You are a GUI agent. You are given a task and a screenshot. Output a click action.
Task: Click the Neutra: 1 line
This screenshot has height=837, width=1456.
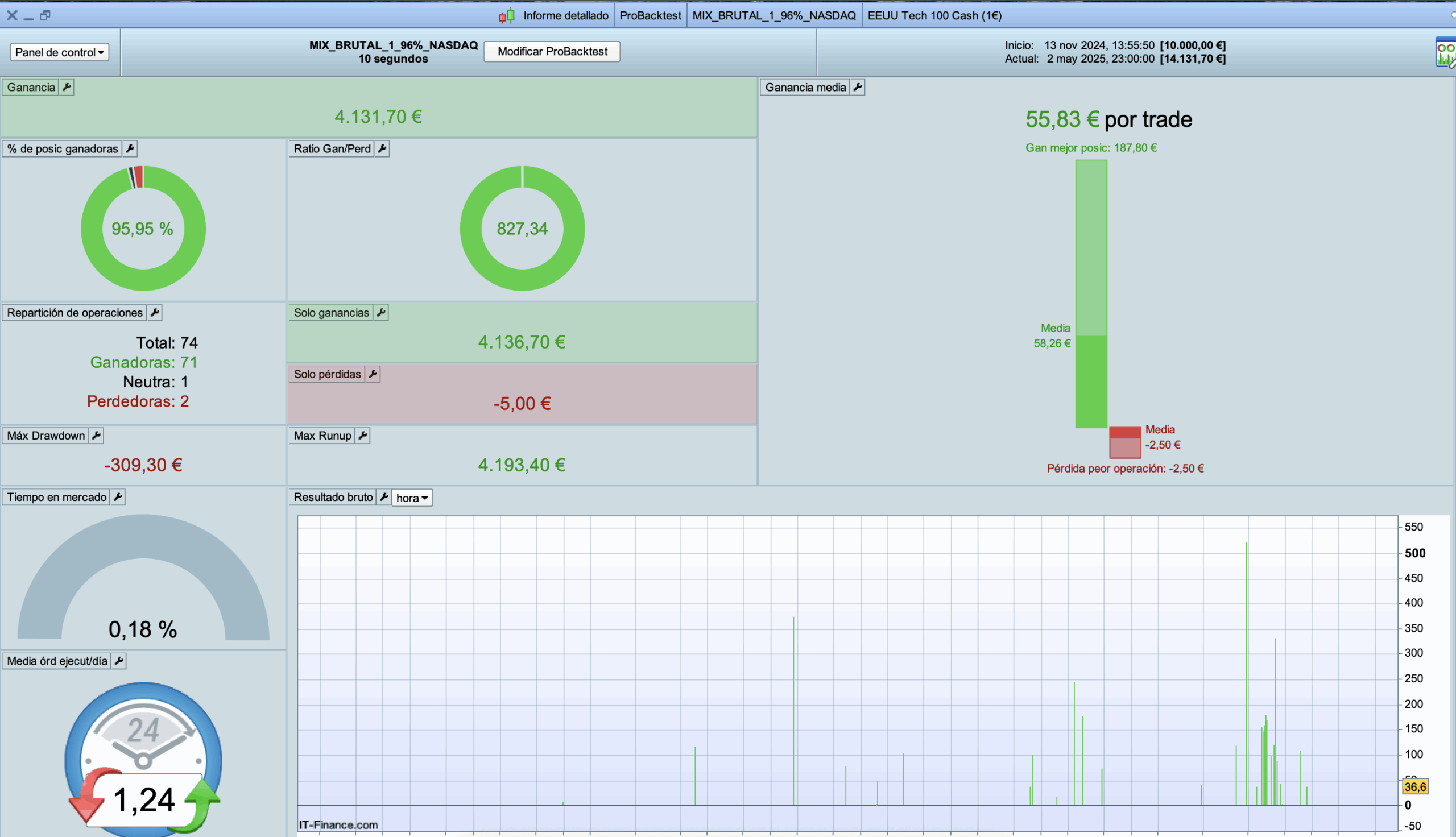click(155, 382)
